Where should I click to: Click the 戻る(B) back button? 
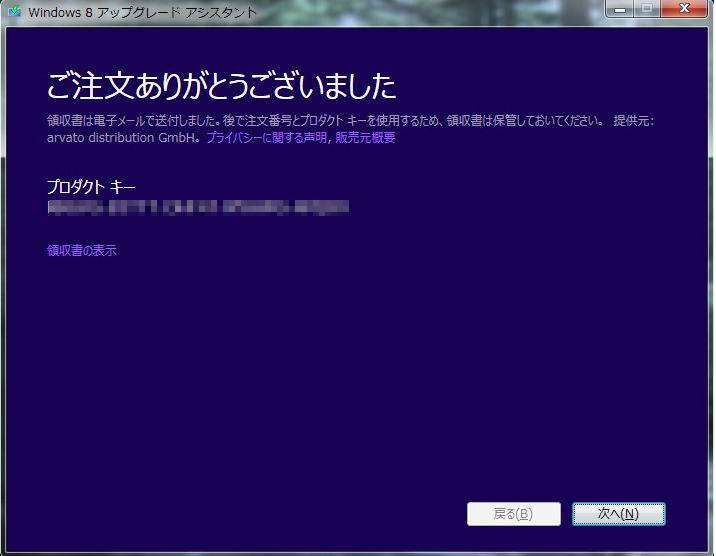pos(514,514)
